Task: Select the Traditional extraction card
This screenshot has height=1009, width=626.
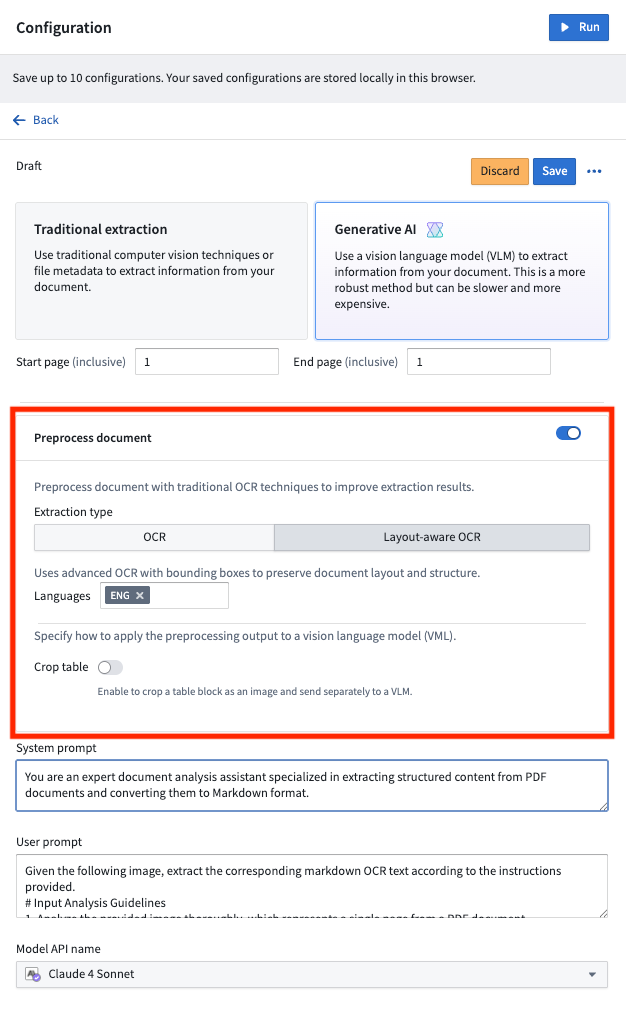Action: point(161,270)
